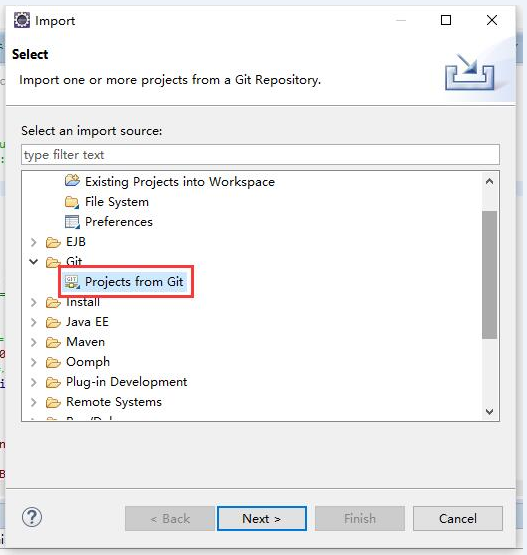Click the scrollbar up arrow
Viewport: 527px width, 555px height.
[489, 182]
